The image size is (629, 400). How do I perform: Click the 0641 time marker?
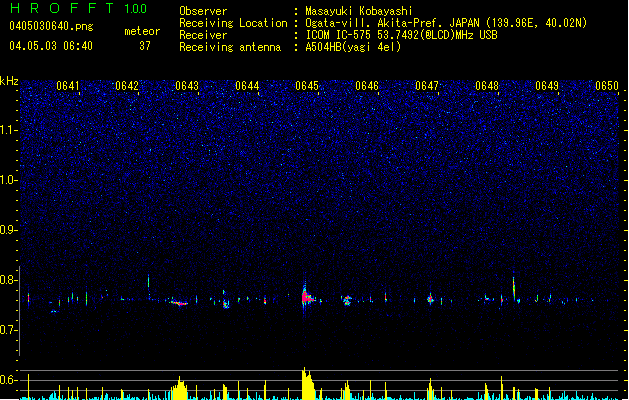coord(67,86)
